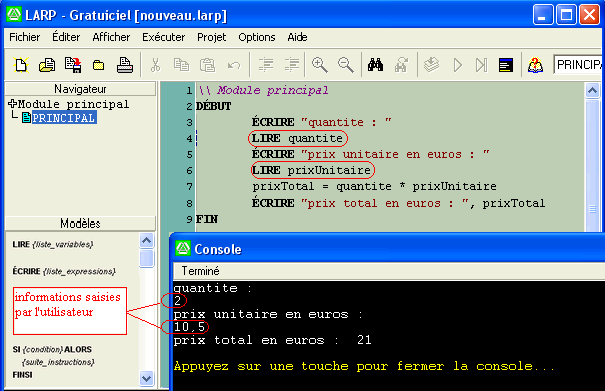Search with the binoculars icon
Screen dimensions: 605x391
375,65
